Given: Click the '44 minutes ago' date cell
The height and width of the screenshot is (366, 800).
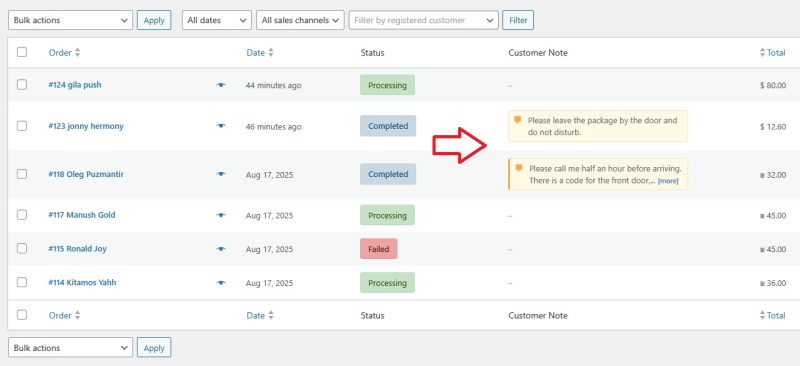Looking at the screenshot, I should (273, 85).
